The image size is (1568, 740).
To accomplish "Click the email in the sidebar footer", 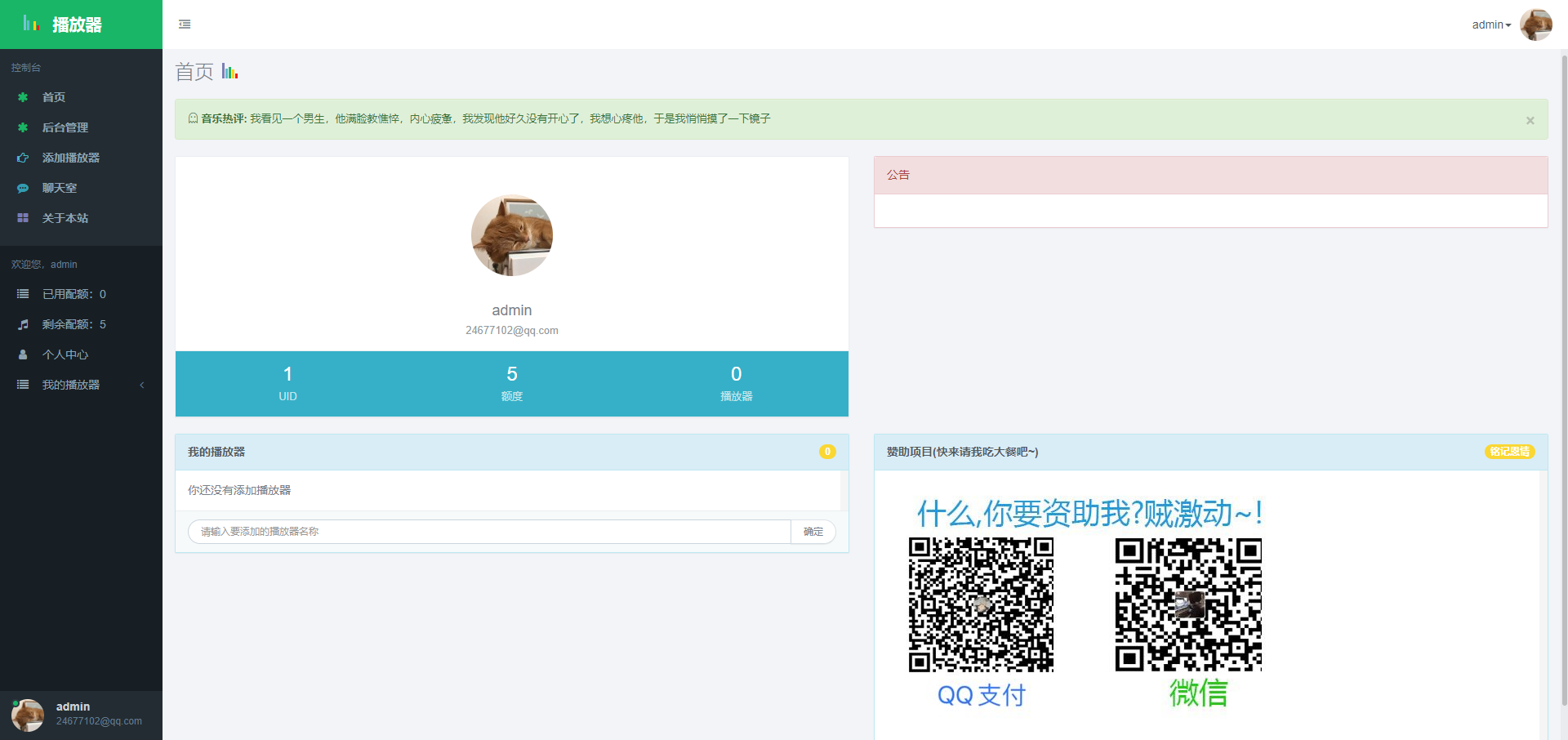I will (x=99, y=721).
